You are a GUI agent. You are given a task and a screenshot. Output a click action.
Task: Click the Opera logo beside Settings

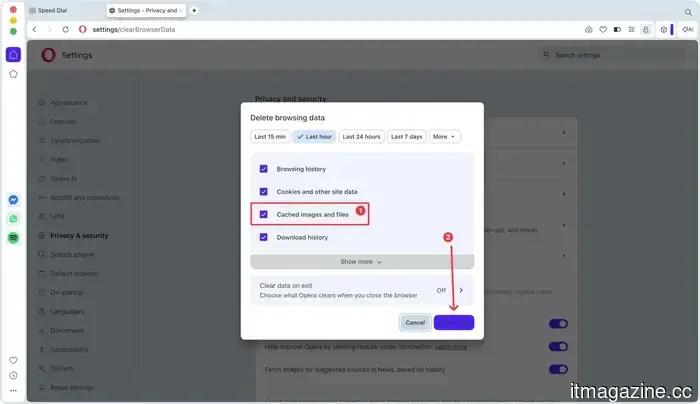[48, 55]
